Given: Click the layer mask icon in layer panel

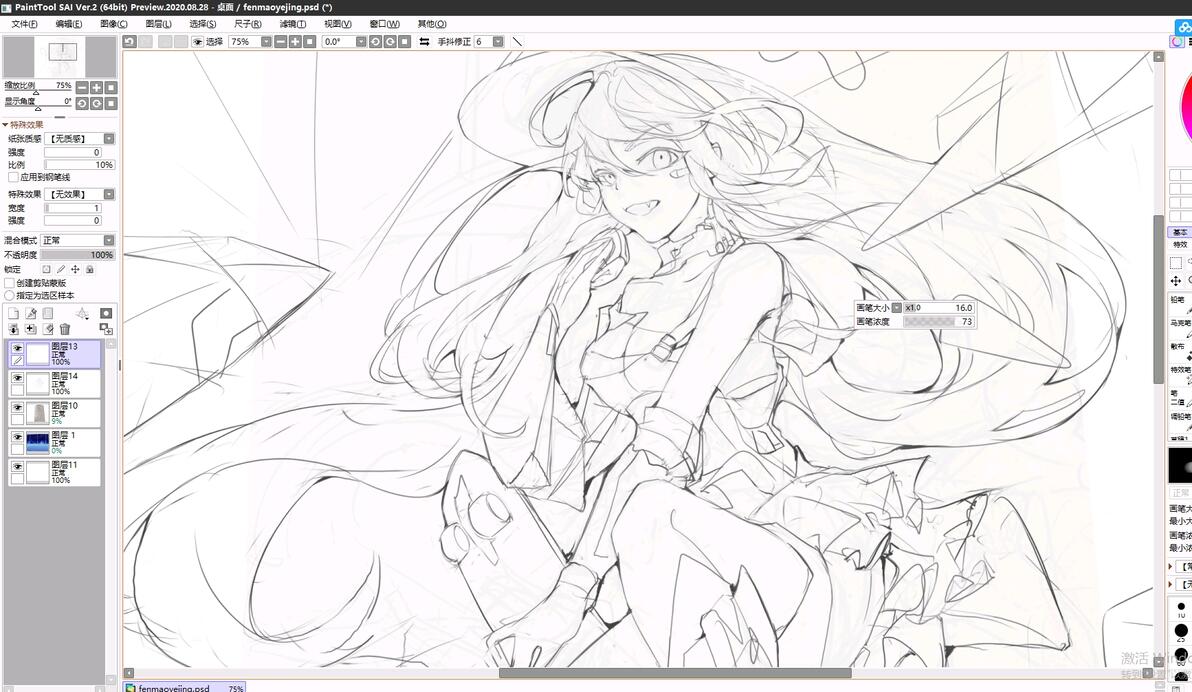Looking at the screenshot, I should pos(106,313).
